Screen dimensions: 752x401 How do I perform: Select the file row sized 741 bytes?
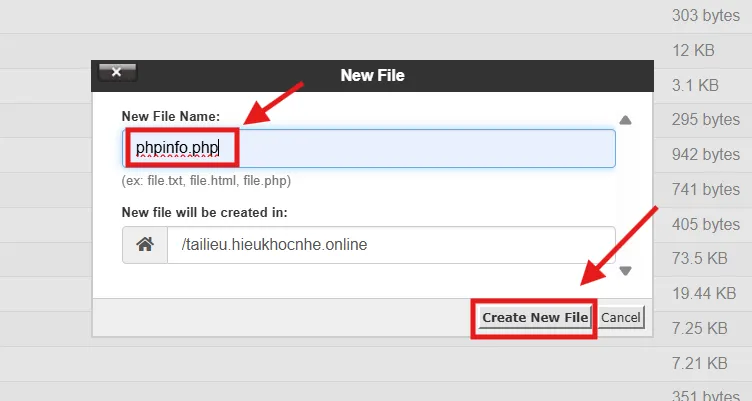click(x=705, y=189)
